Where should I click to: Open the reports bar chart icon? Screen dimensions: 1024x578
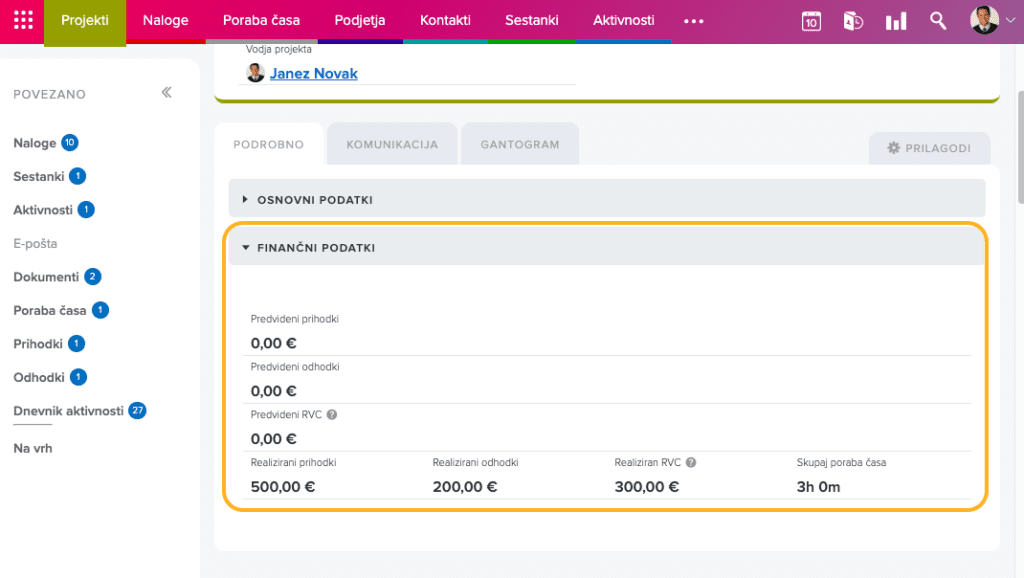pos(896,21)
